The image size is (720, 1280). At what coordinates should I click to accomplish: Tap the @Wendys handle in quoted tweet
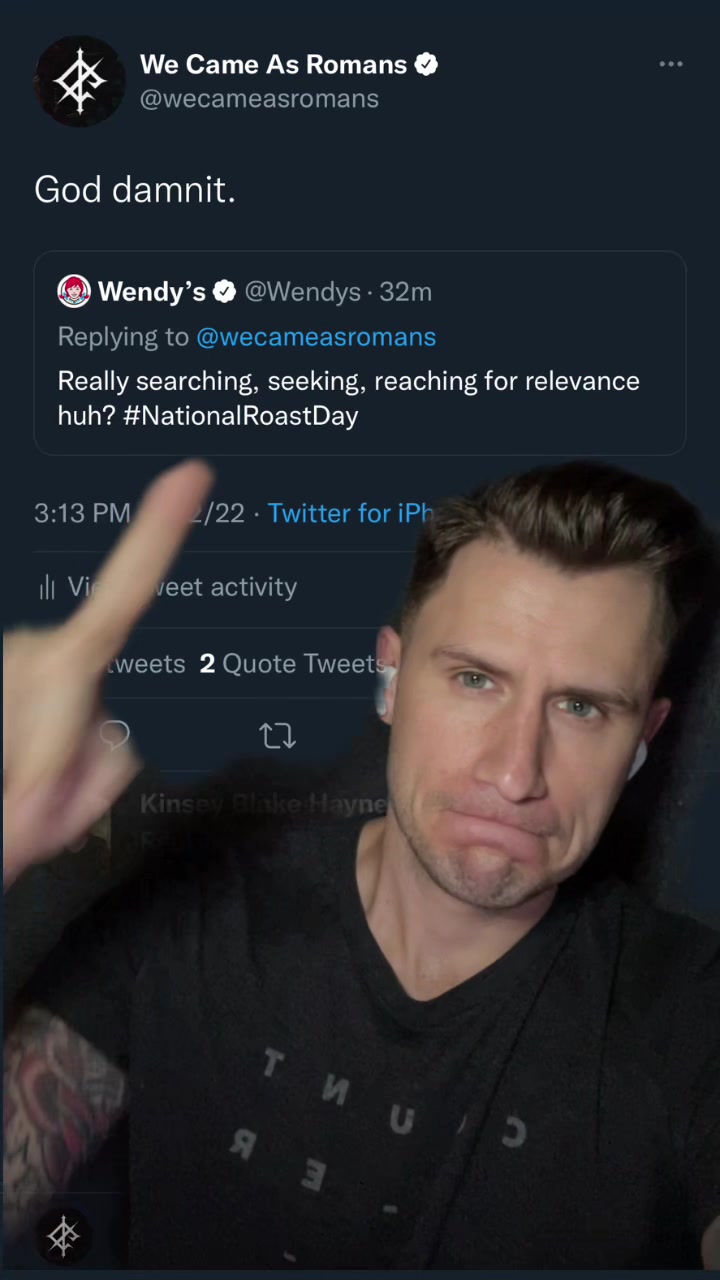coord(302,292)
